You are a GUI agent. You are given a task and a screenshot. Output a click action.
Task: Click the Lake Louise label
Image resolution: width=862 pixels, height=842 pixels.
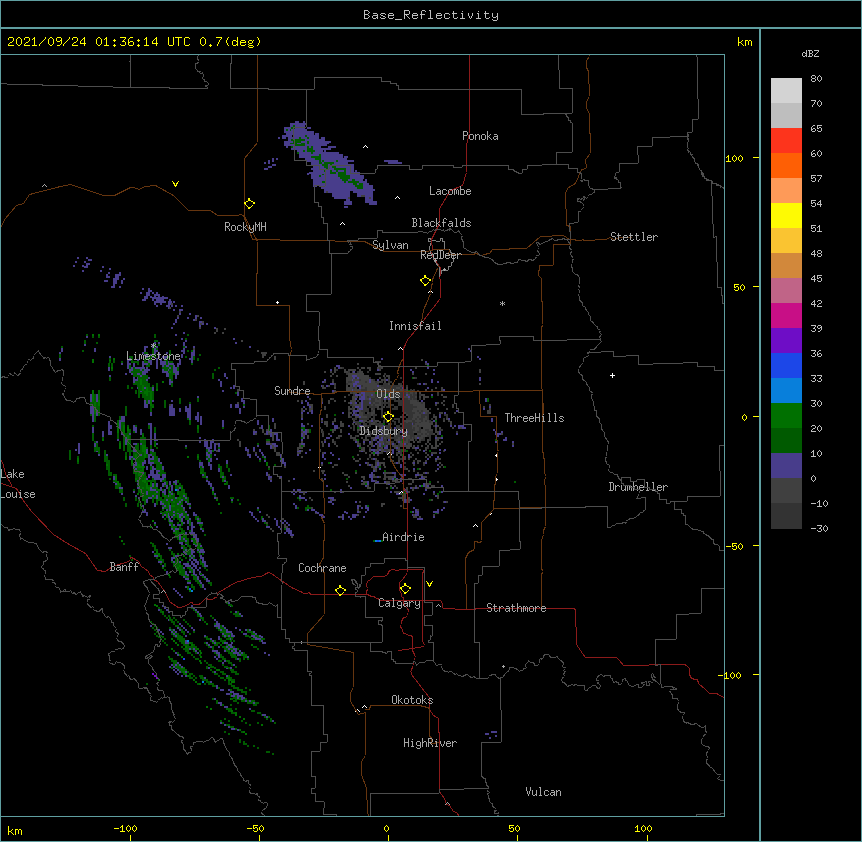(18, 484)
